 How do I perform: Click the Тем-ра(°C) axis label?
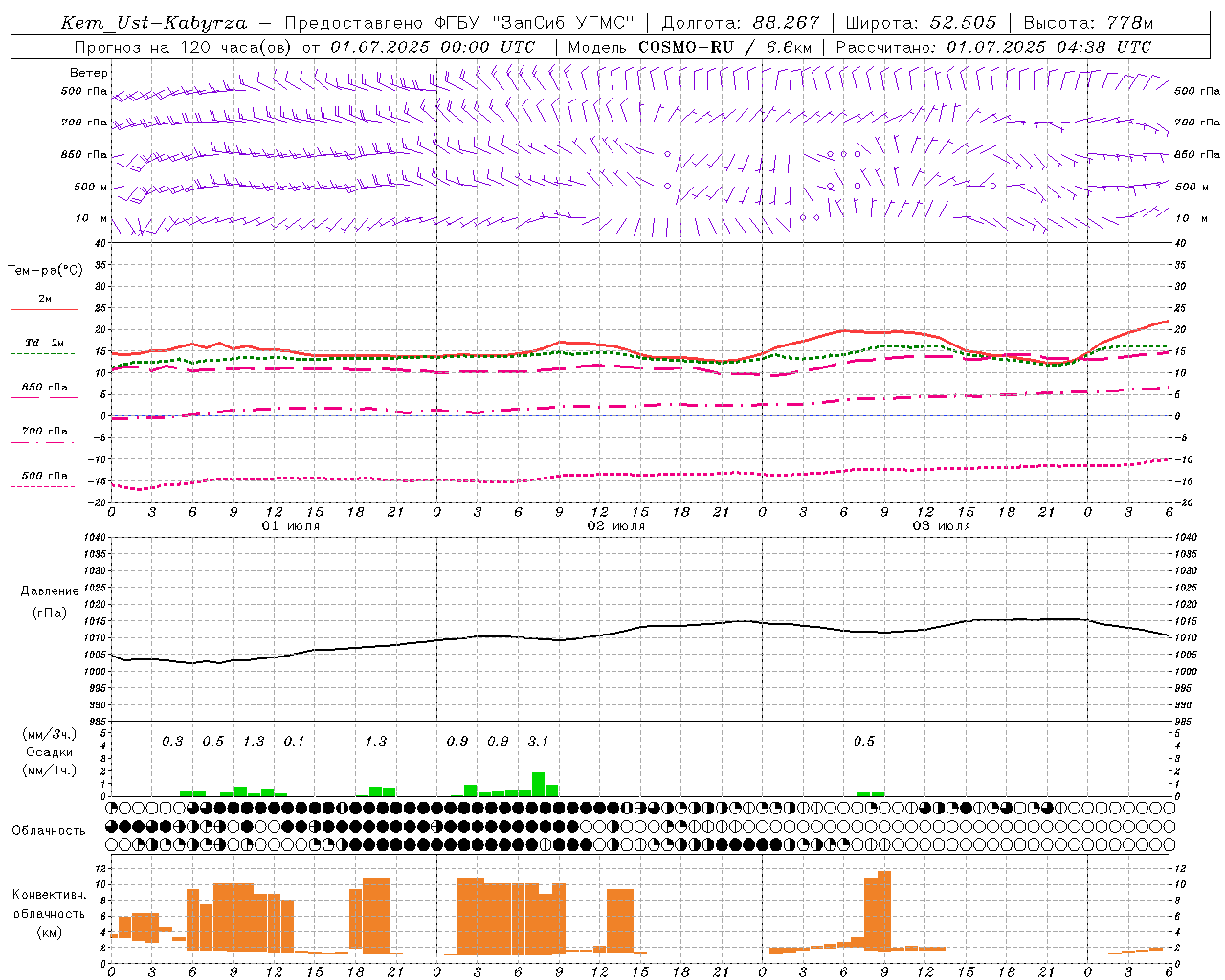pyautogui.click(x=45, y=271)
